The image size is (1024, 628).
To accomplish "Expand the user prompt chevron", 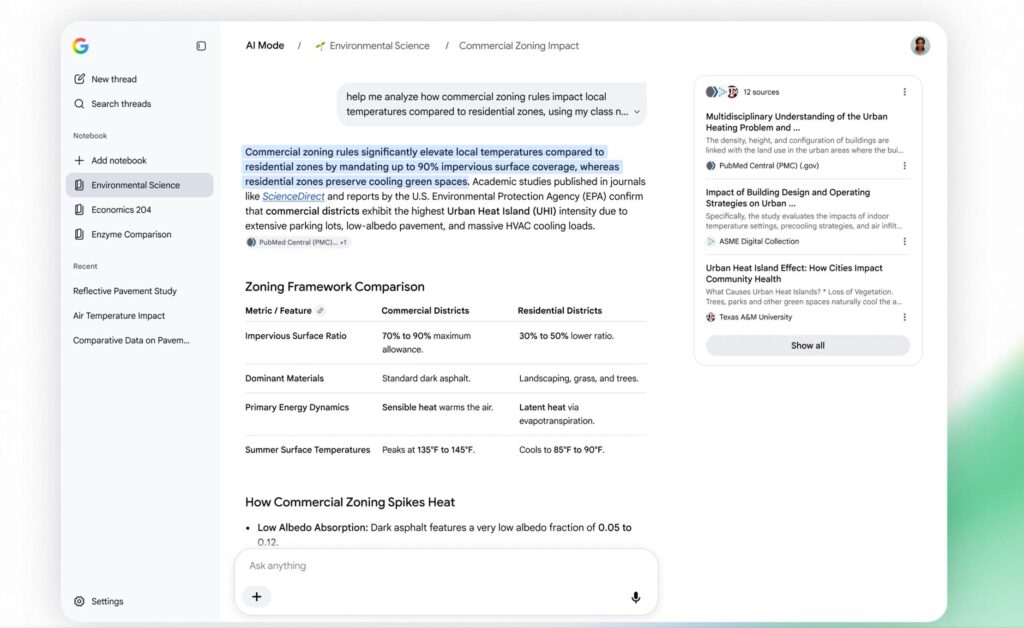I will click(637, 112).
